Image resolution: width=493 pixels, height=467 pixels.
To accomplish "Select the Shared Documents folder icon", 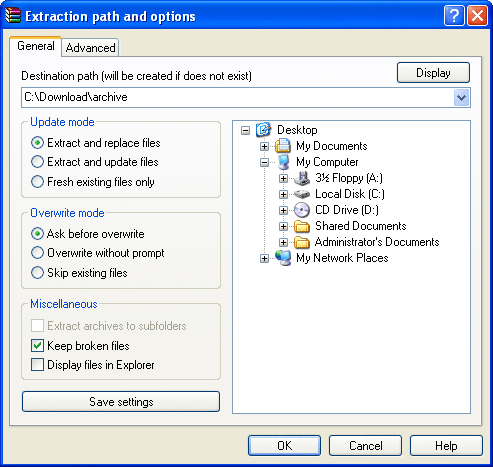I will coord(302,226).
